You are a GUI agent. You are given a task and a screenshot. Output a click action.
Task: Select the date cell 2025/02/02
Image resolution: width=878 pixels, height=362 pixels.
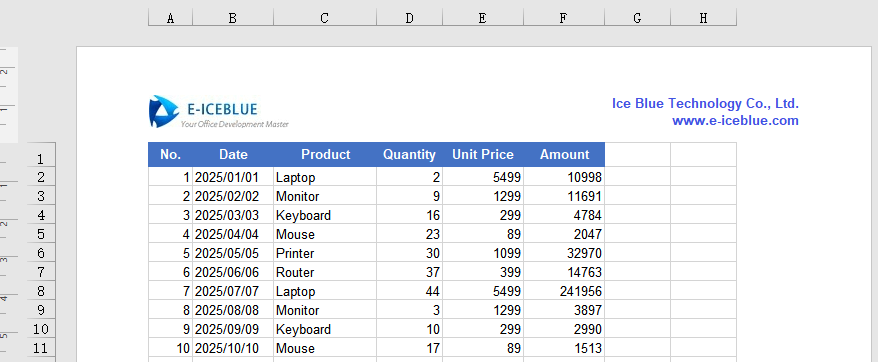coord(233,196)
